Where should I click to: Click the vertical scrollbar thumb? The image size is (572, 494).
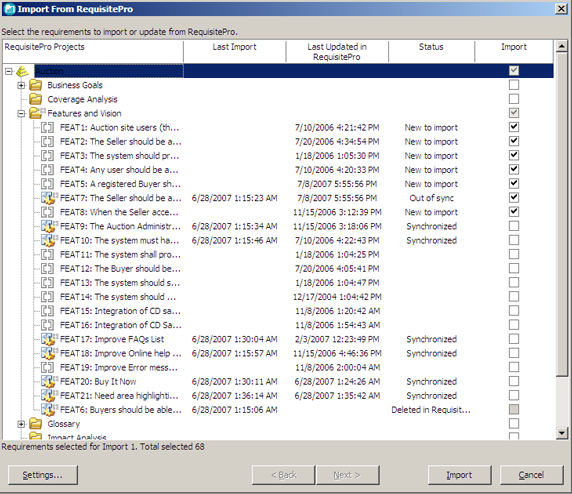click(562, 214)
